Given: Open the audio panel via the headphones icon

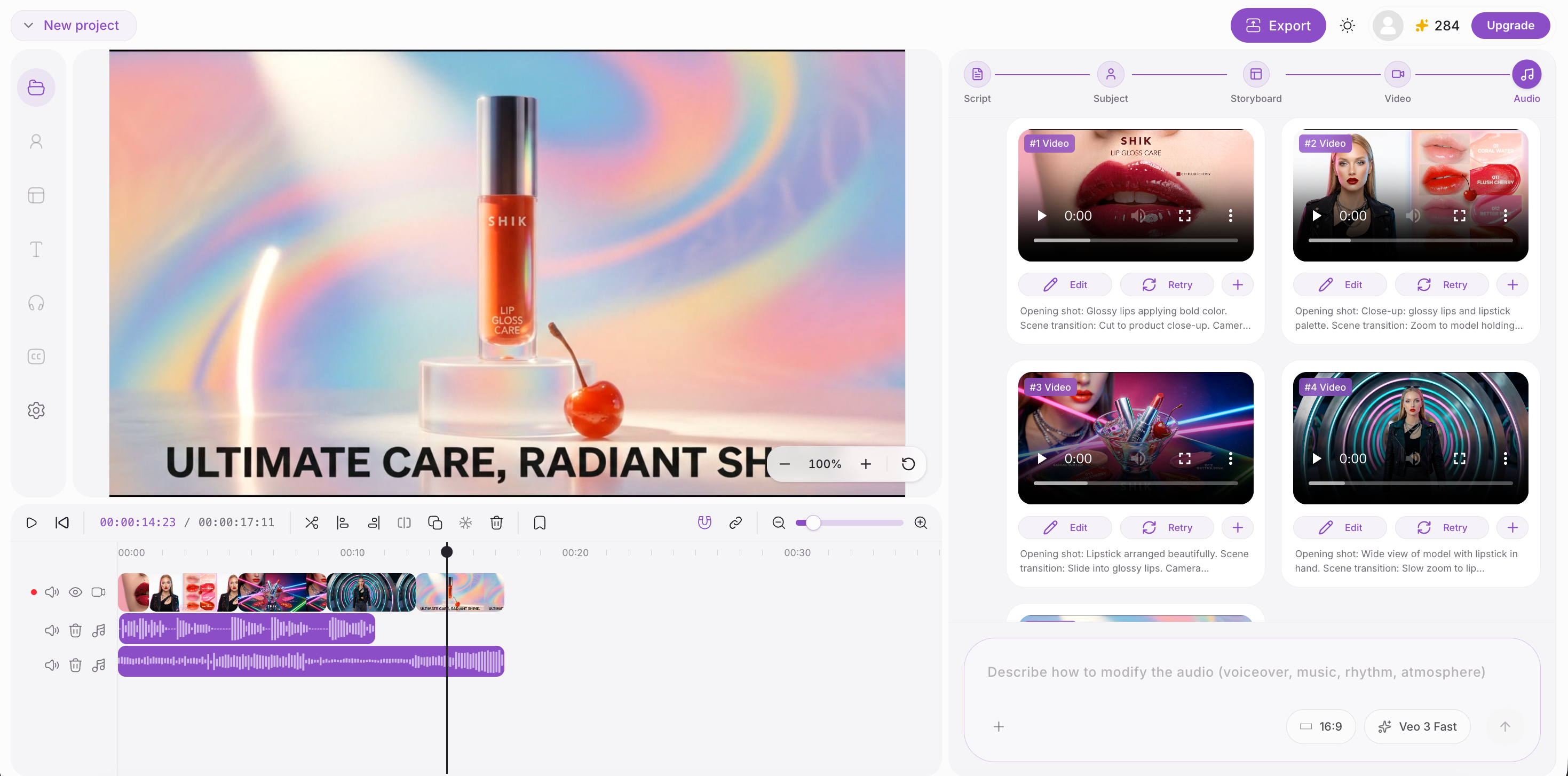Looking at the screenshot, I should point(36,303).
